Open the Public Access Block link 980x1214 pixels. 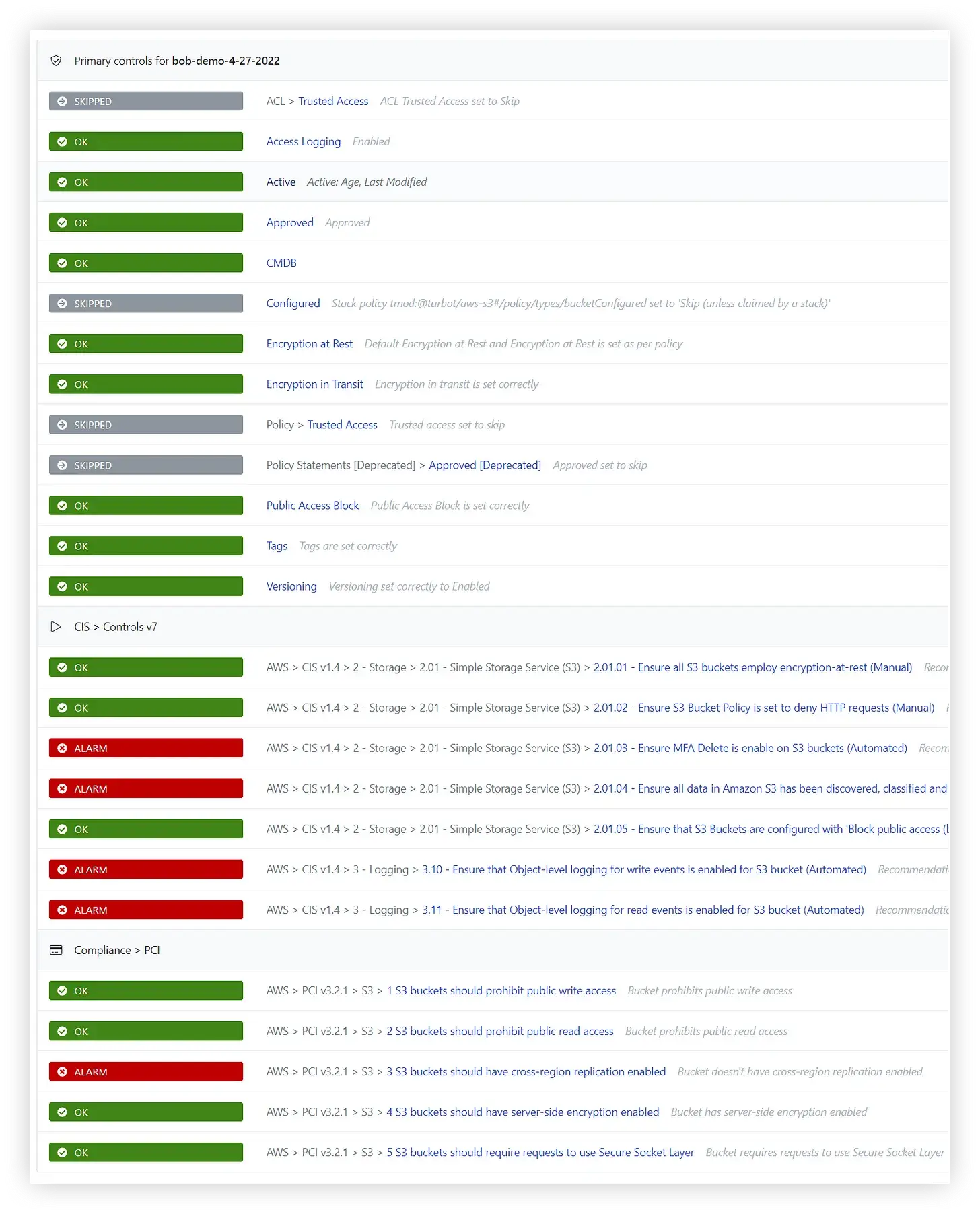312,505
